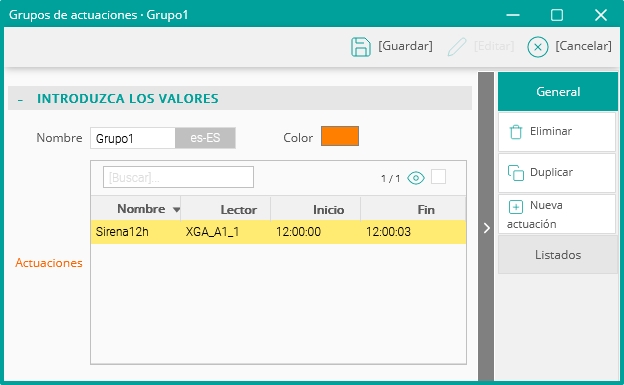Tick the checkbox next to the eye icon
The height and width of the screenshot is (385, 624).
click(x=438, y=177)
